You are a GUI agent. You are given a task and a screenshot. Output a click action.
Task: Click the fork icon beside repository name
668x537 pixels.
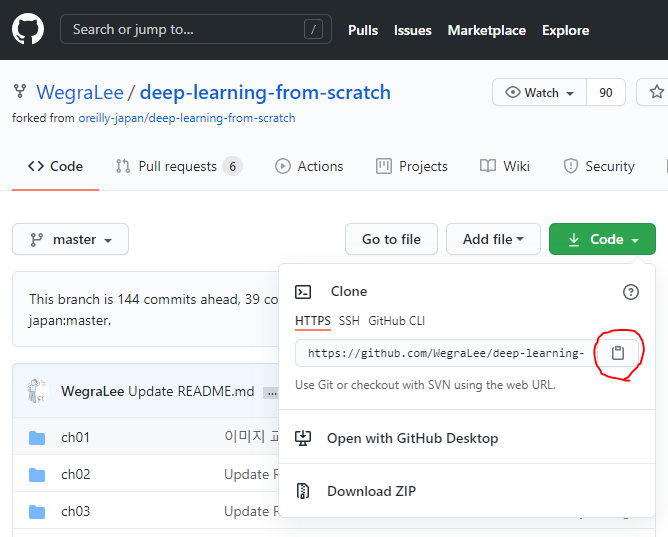tap(20, 91)
